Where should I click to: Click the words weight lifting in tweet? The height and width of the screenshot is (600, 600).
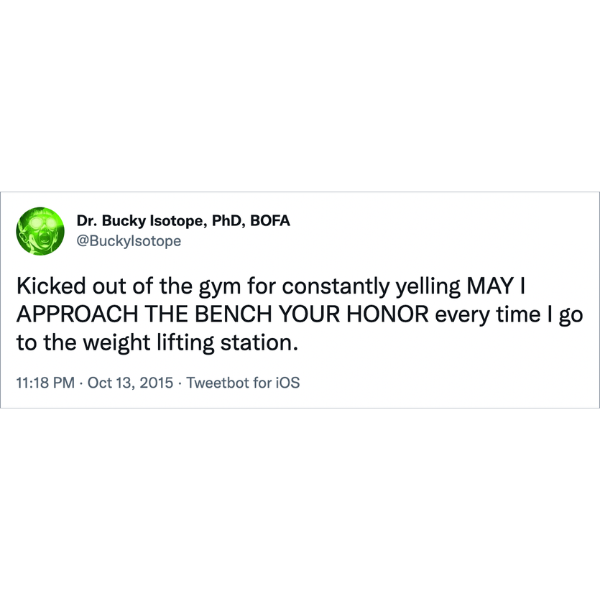[x=148, y=342]
